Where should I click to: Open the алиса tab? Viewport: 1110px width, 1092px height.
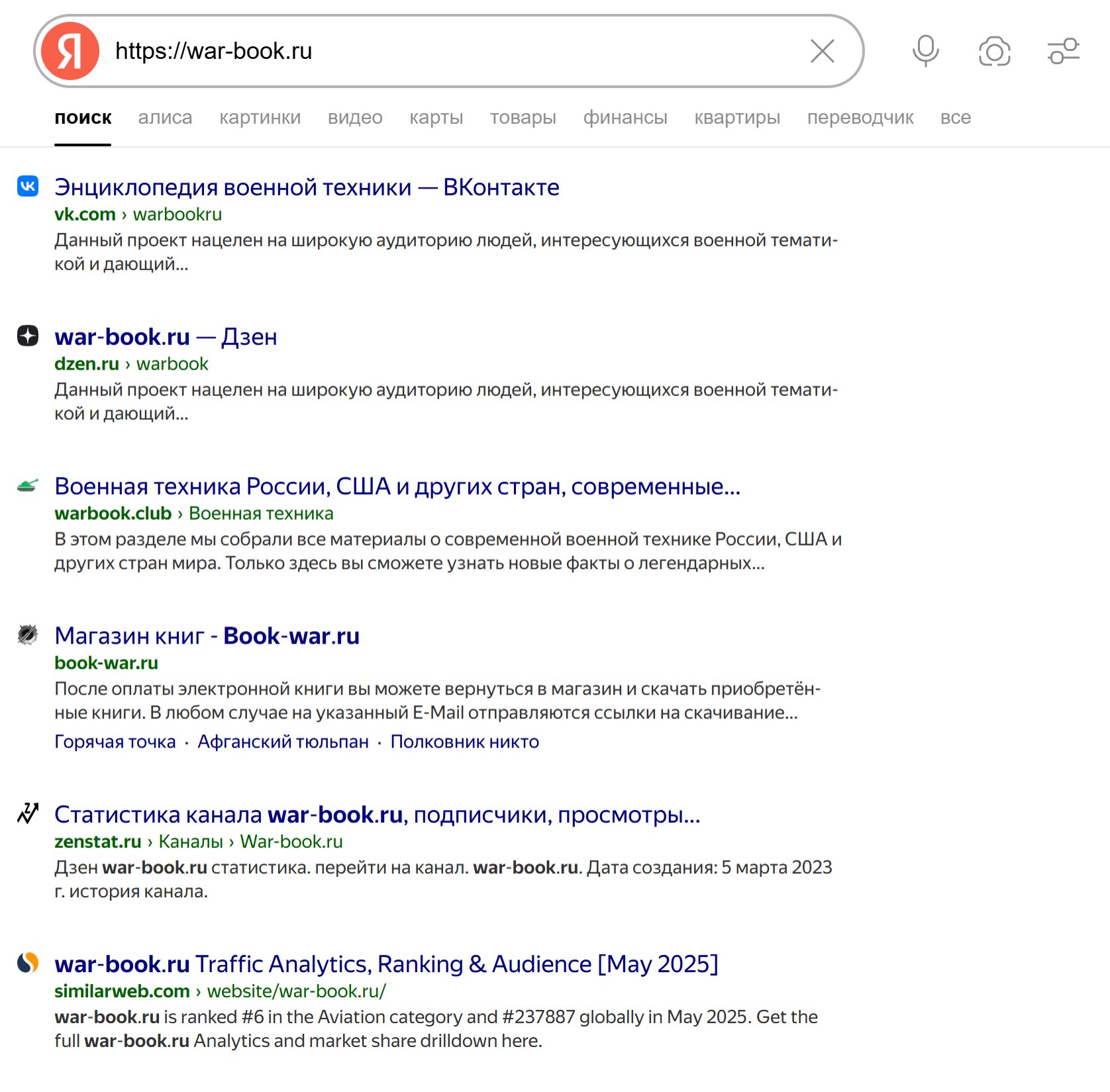click(165, 118)
